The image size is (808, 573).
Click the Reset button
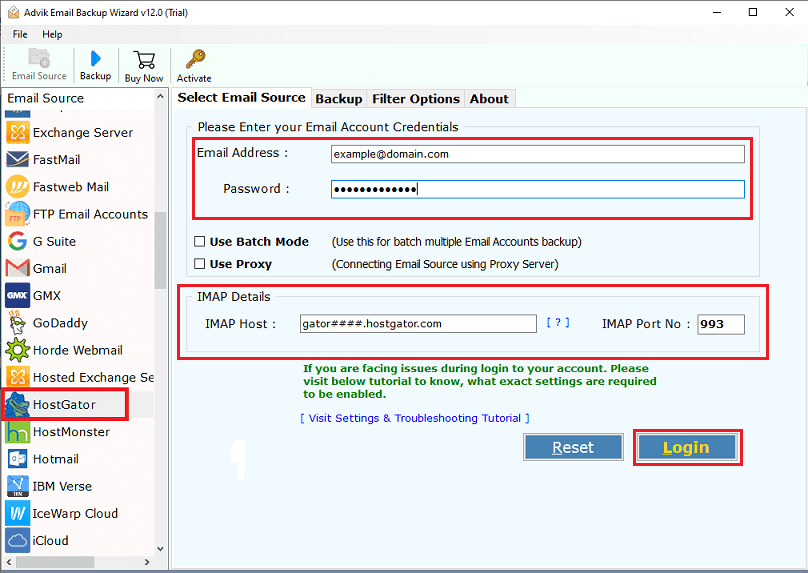(573, 447)
